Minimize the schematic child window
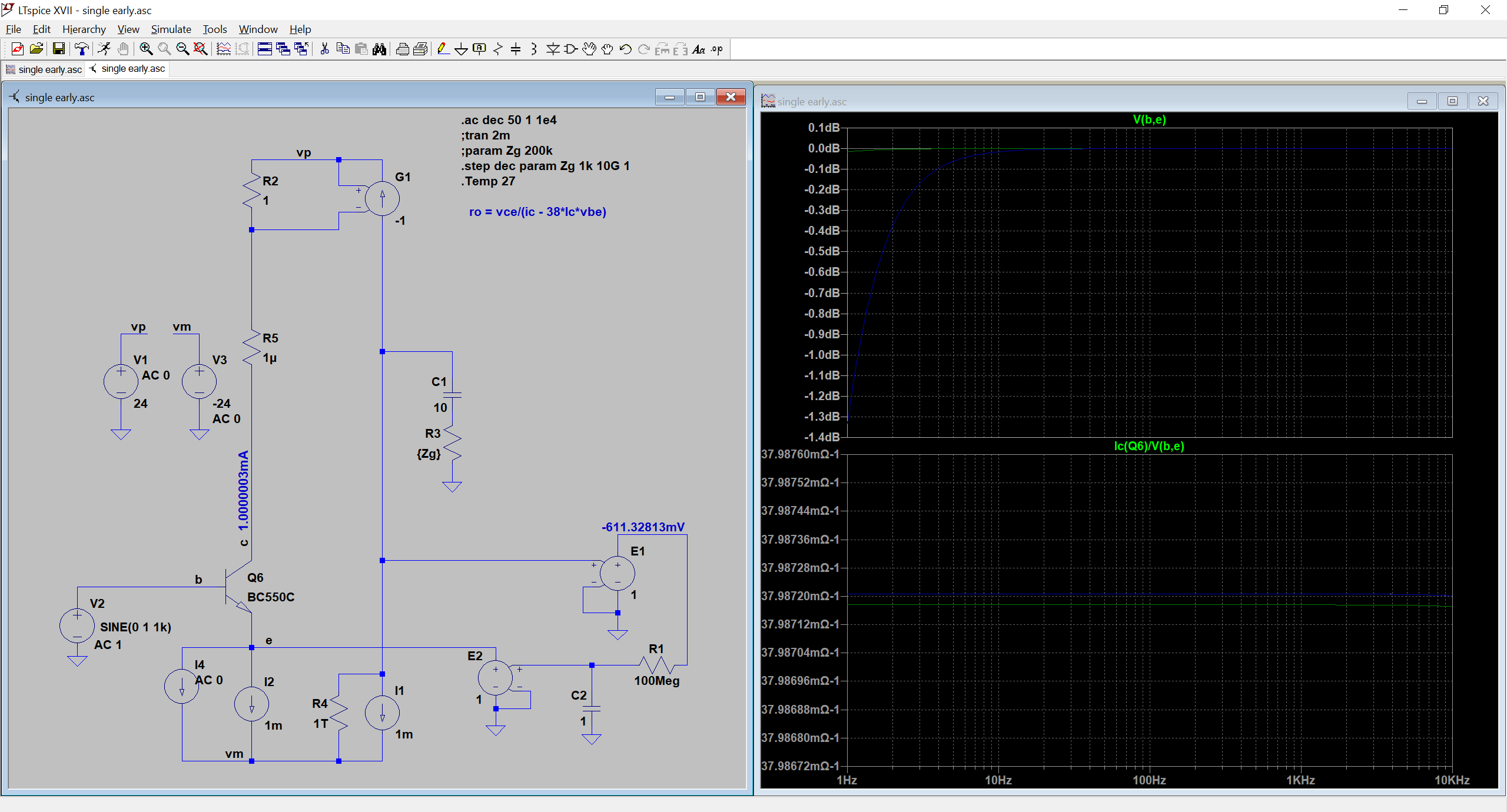 (x=670, y=97)
